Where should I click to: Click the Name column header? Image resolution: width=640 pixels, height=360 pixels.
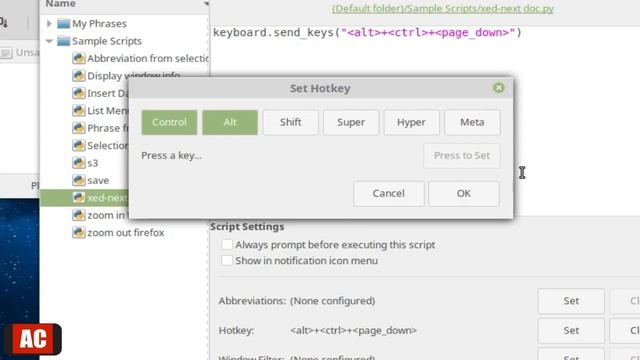point(124,4)
